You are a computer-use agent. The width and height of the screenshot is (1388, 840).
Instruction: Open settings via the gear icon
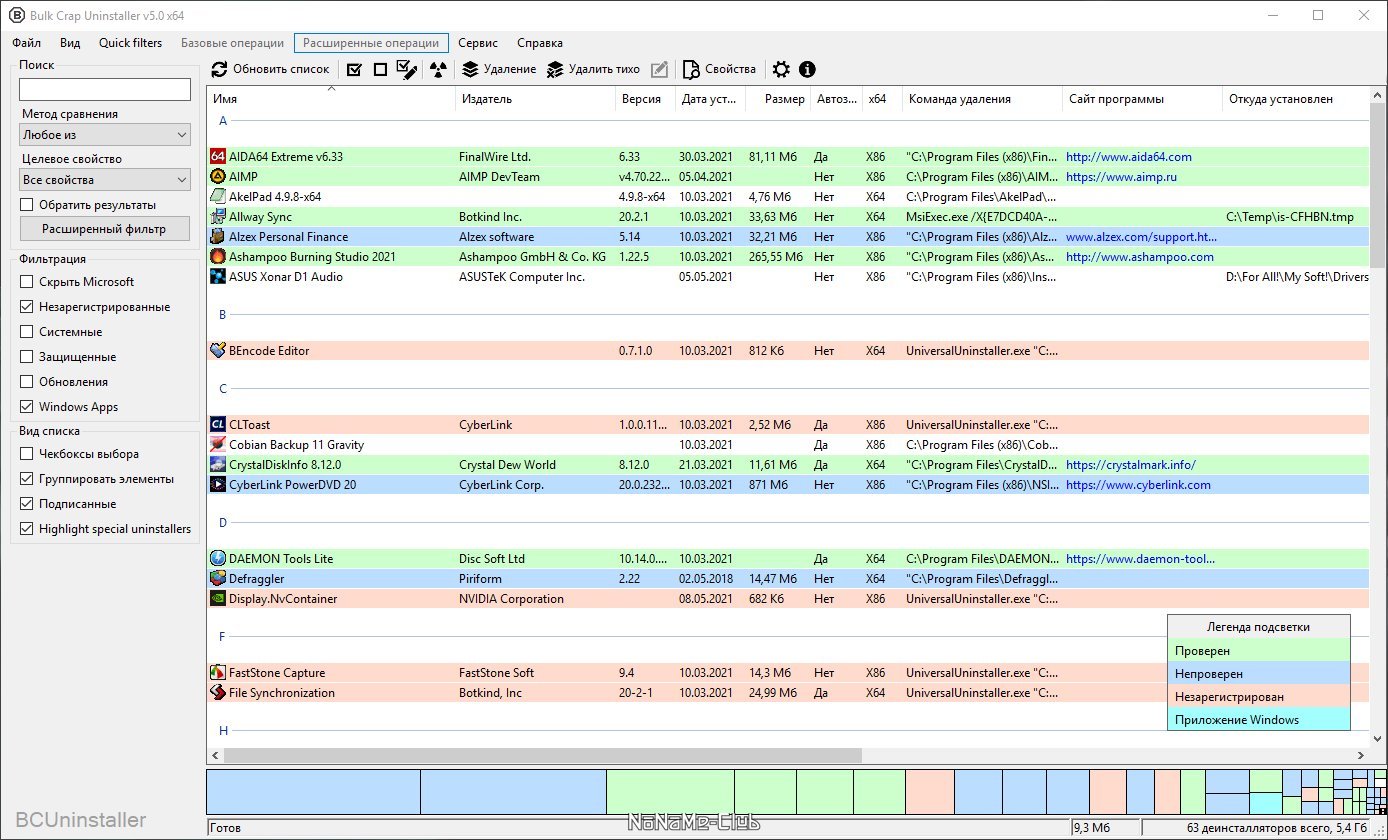pos(781,70)
